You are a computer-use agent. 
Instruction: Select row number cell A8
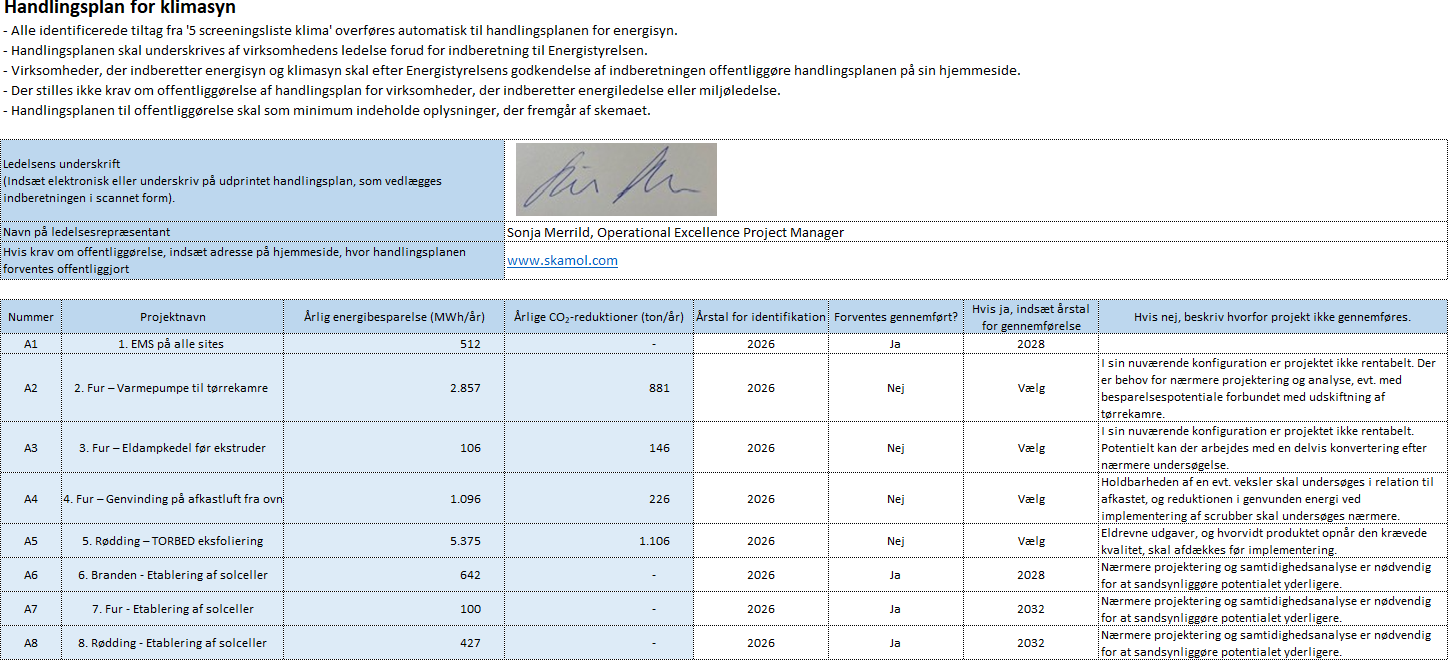click(x=31, y=643)
